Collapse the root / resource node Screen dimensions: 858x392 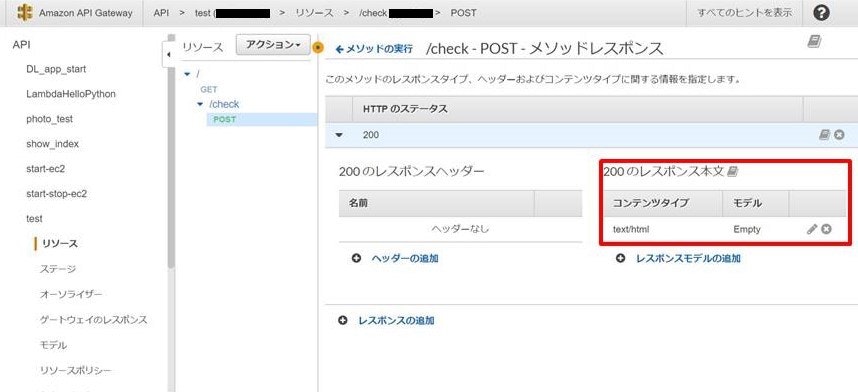(x=188, y=73)
